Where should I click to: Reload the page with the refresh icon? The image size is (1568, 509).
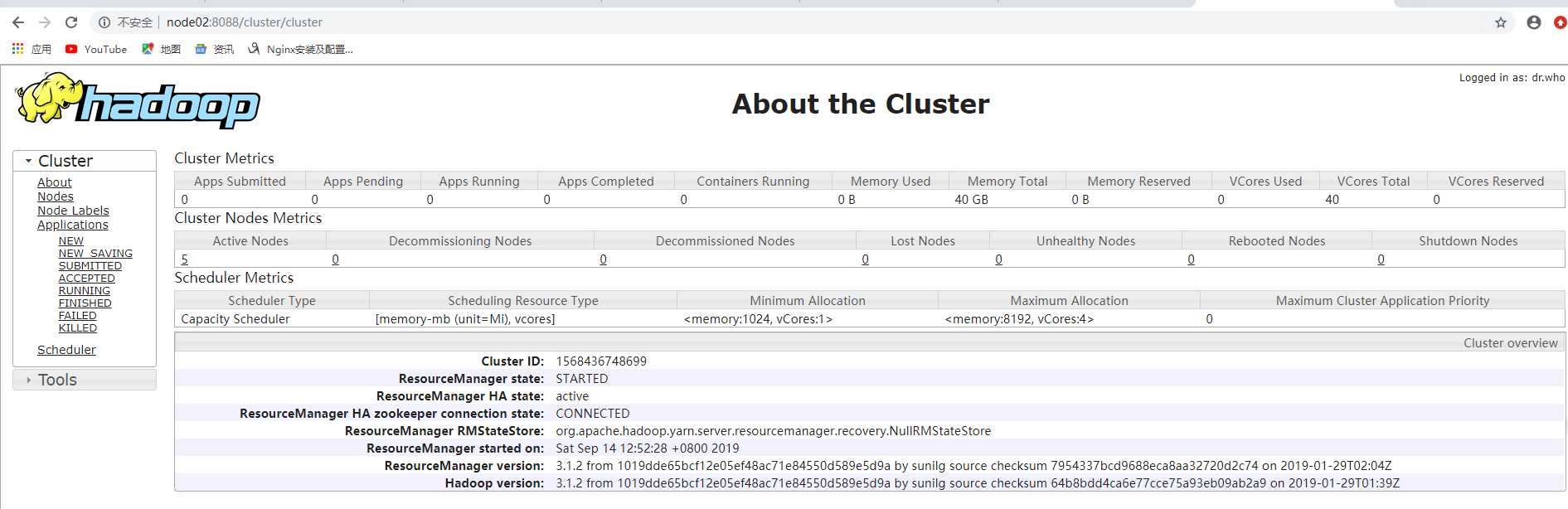click(71, 22)
